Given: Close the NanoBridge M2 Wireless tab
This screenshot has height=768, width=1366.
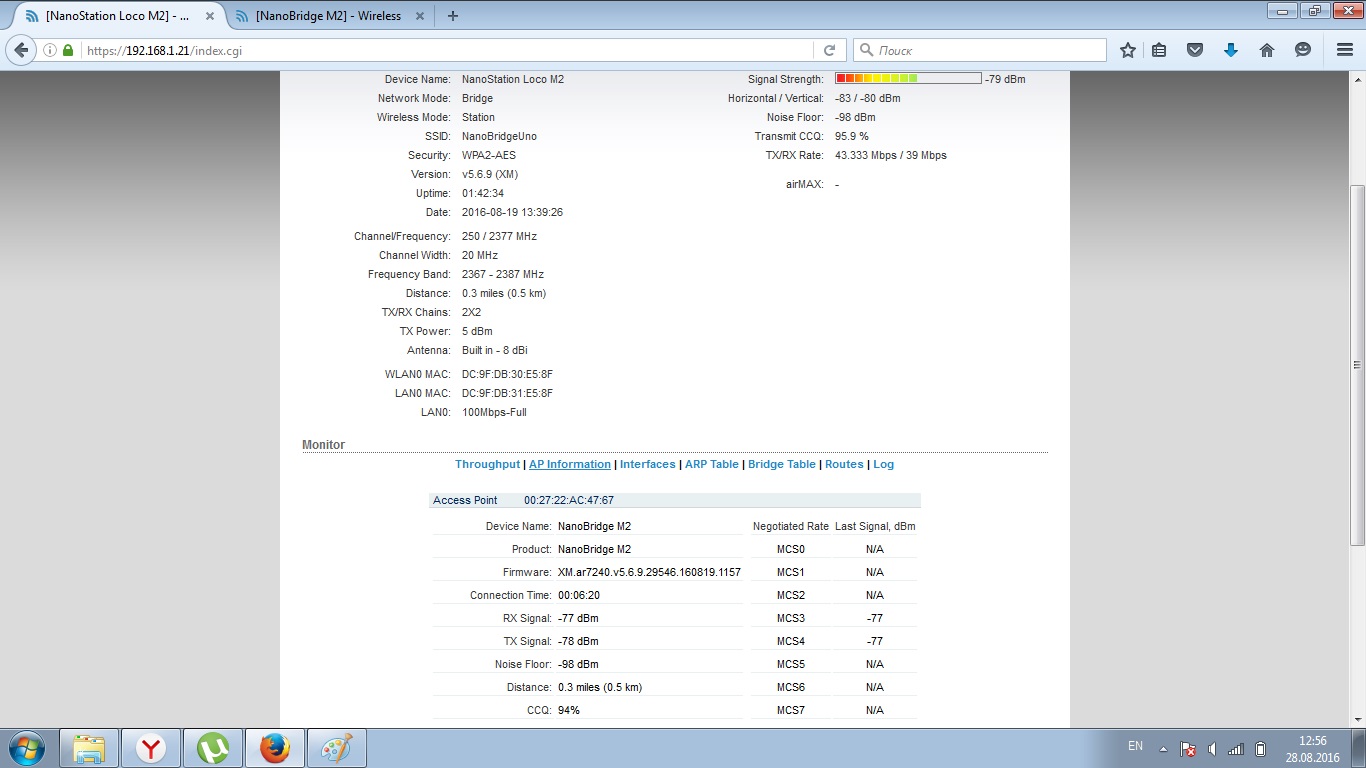Looking at the screenshot, I should (420, 16).
